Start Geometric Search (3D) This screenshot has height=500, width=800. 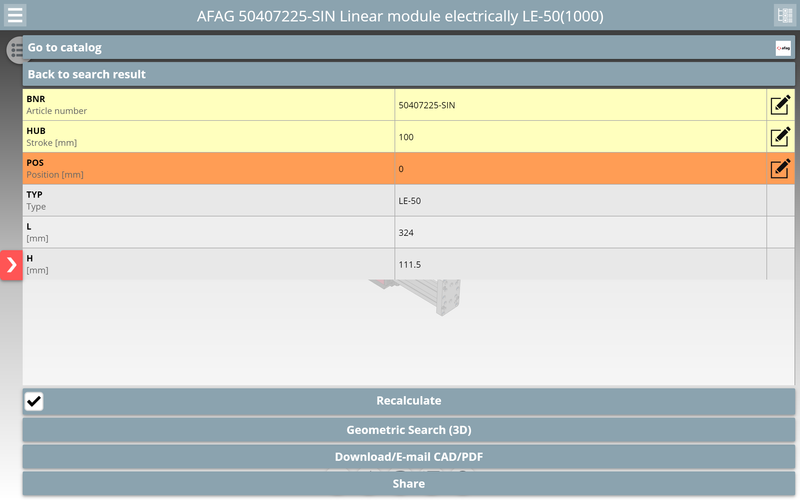coord(409,430)
